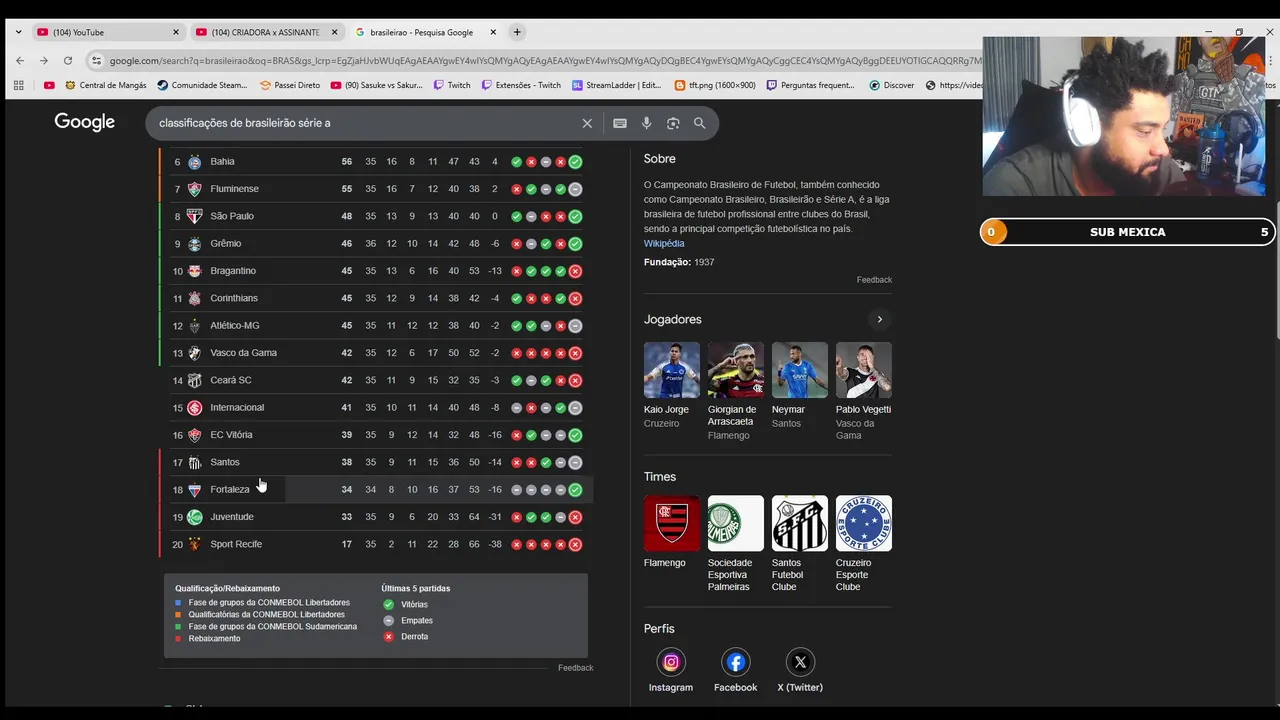
Task: Open Kaio Jorge player card
Action: 671,386
